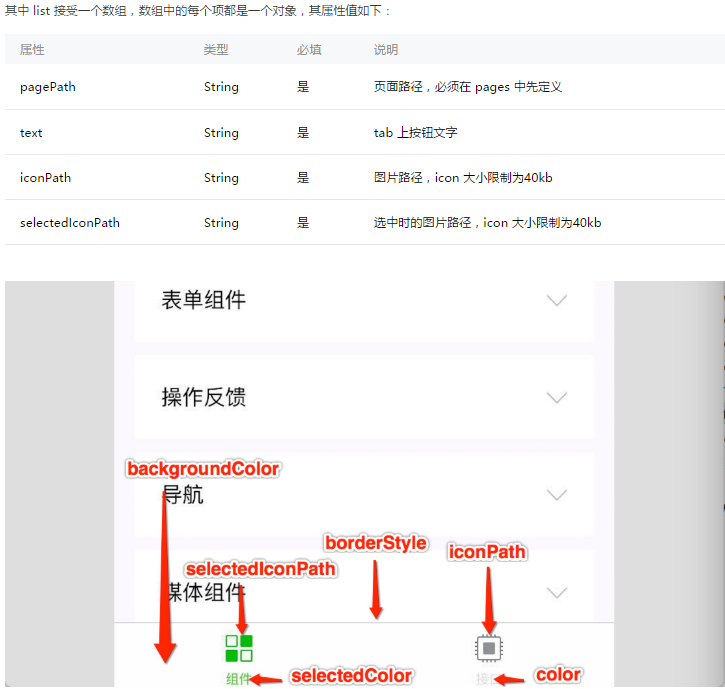This screenshot has height=689, width=725.
Task: Click the red backgroundColor annotation label
Action: point(203,469)
